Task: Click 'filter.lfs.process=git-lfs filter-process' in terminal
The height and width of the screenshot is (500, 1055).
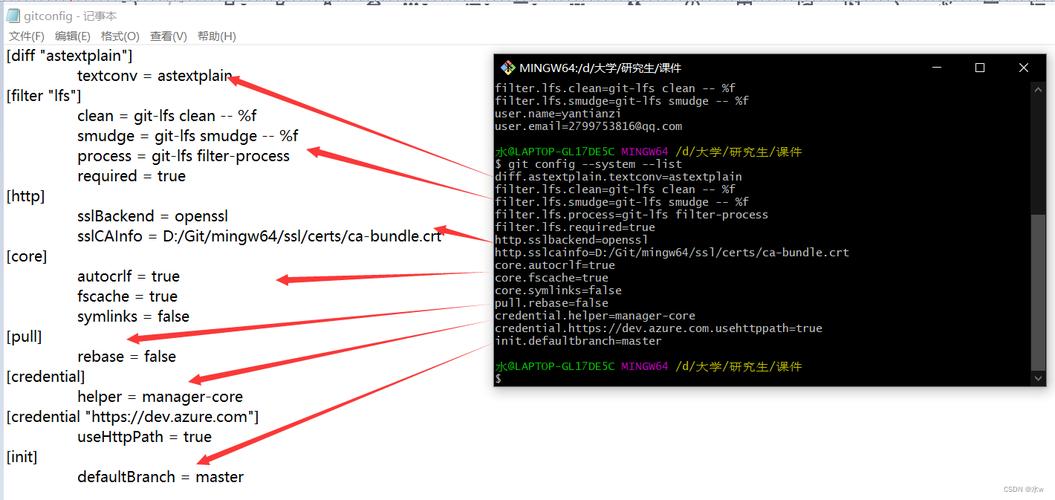Action: 631,215
